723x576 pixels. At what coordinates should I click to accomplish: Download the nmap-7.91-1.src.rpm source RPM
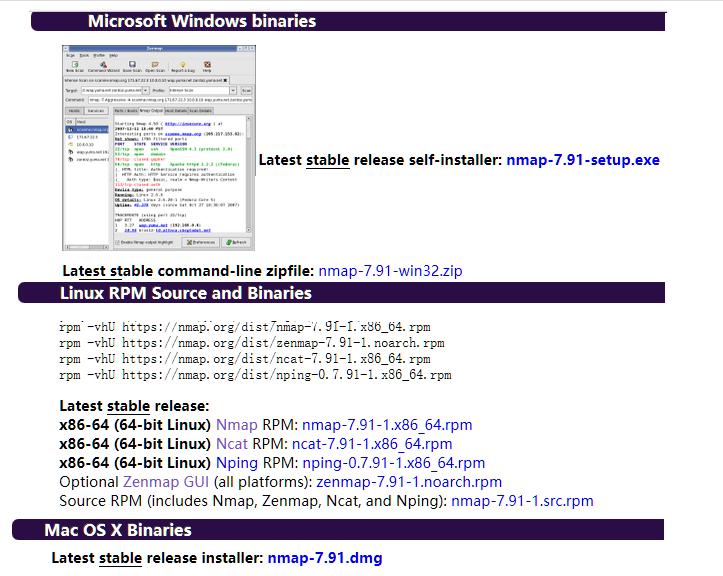pyautogui.click(x=522, y=501)
